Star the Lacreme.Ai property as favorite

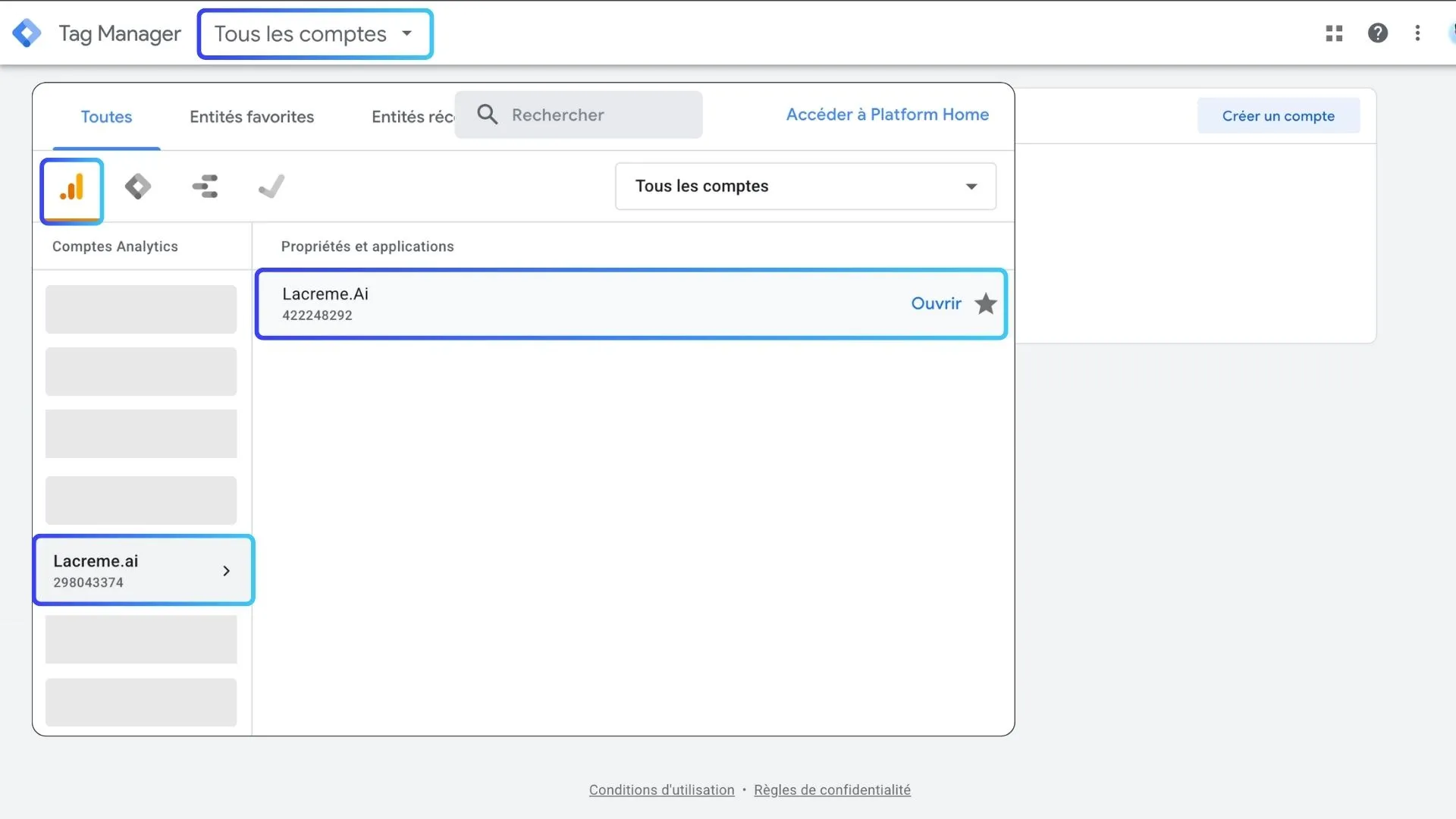click(x=985, y=303)
